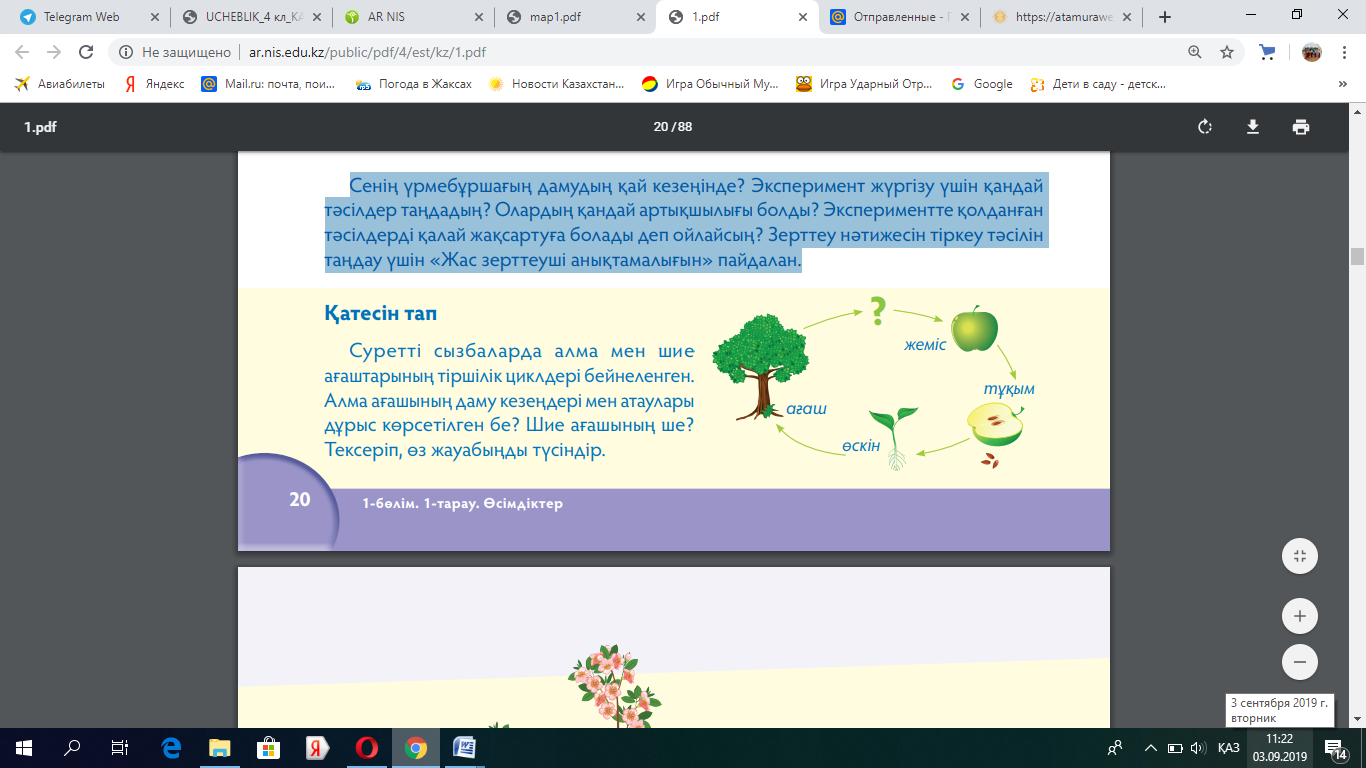Reload the current page
Viewport: 1366px width, 768px height.
tap(86, 52)
